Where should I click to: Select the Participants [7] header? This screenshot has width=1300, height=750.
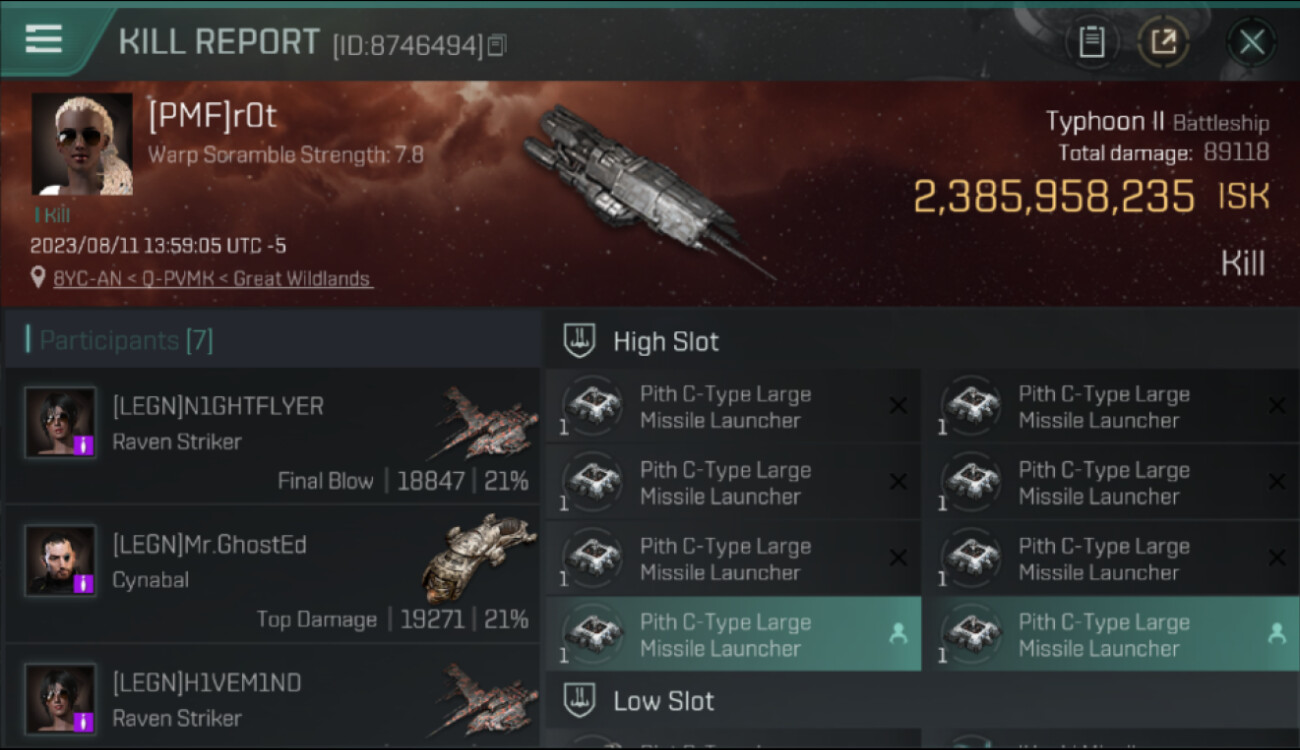point(125,341)
